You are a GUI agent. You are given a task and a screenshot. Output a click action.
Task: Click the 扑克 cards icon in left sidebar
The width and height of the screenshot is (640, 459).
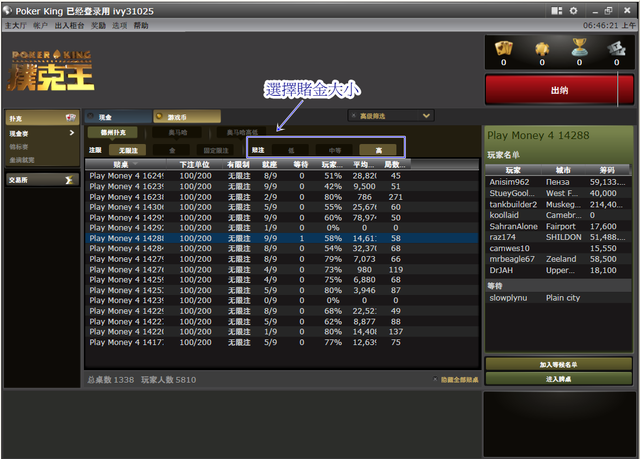[71, 117]
